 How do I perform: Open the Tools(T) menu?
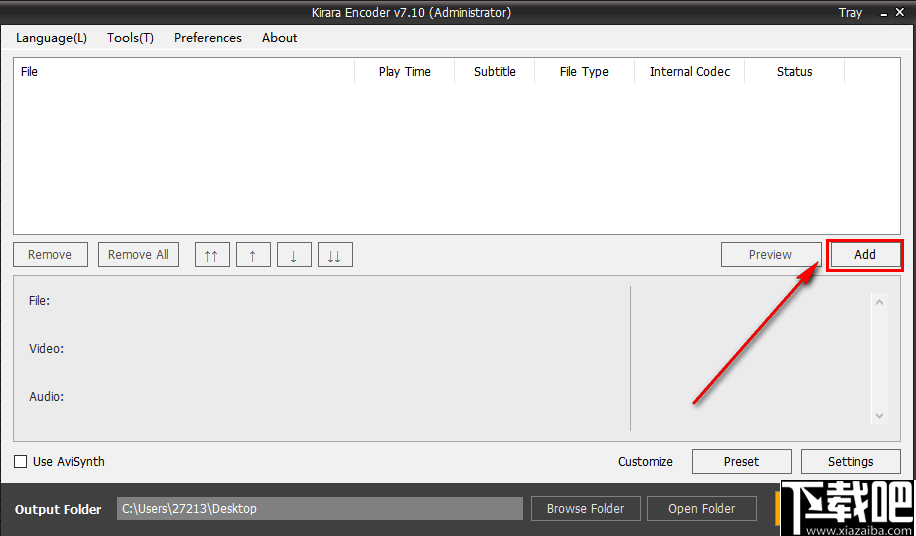(x=130, y=38)
